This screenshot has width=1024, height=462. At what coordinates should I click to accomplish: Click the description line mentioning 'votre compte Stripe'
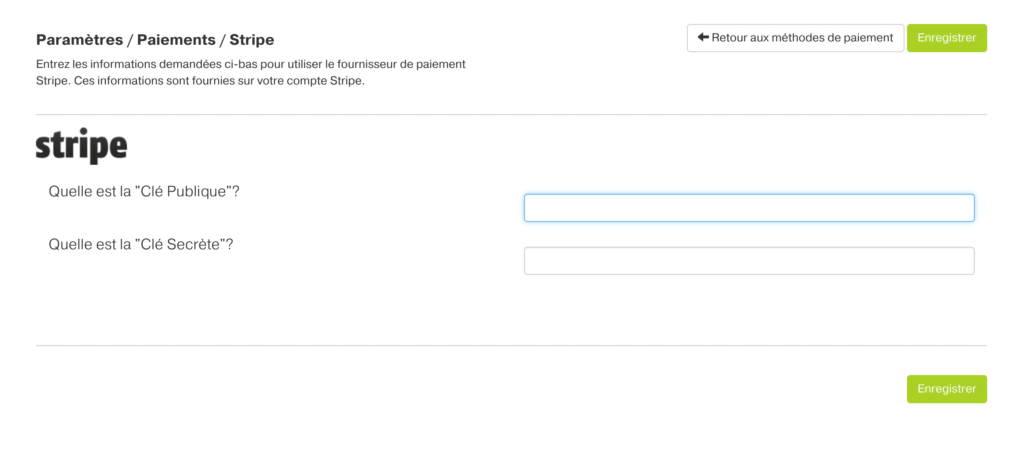(200, 83)
